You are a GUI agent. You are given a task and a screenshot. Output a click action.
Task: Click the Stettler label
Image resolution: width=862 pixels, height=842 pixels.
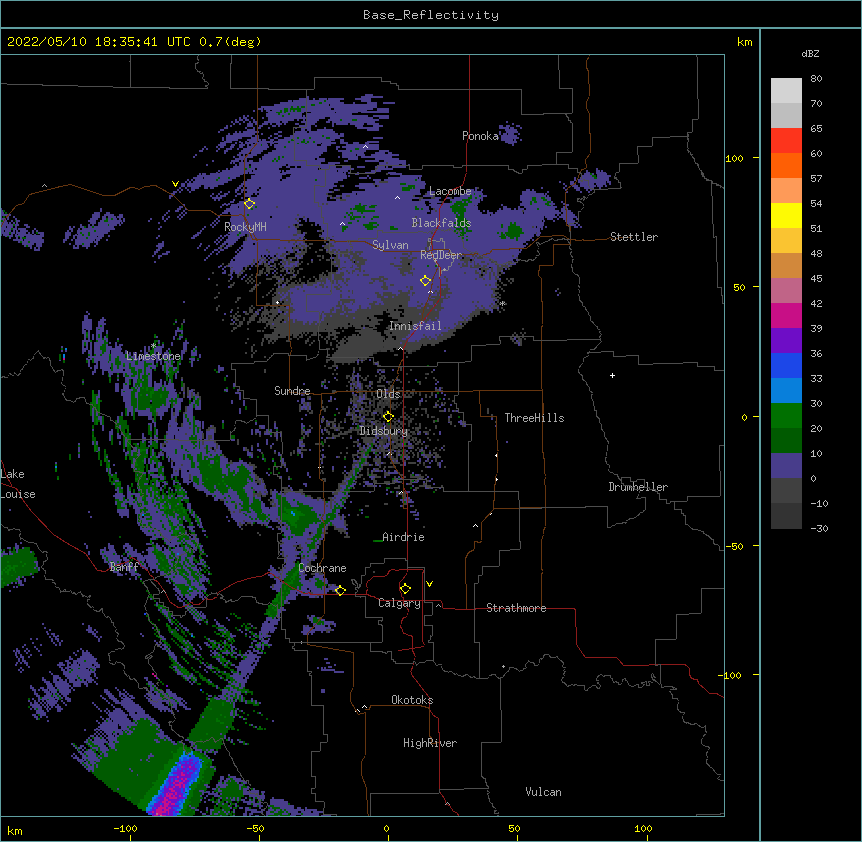tap(634, 237)
